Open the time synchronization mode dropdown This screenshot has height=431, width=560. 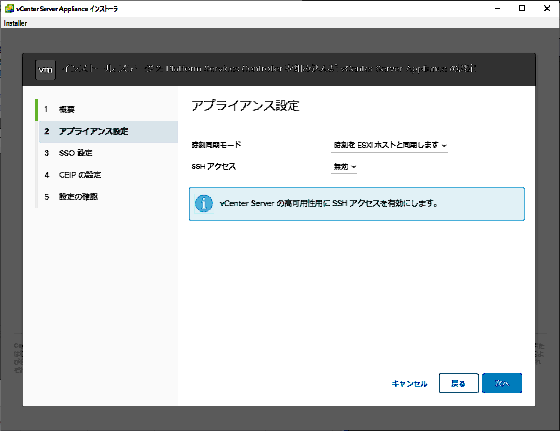pos(389,145)
